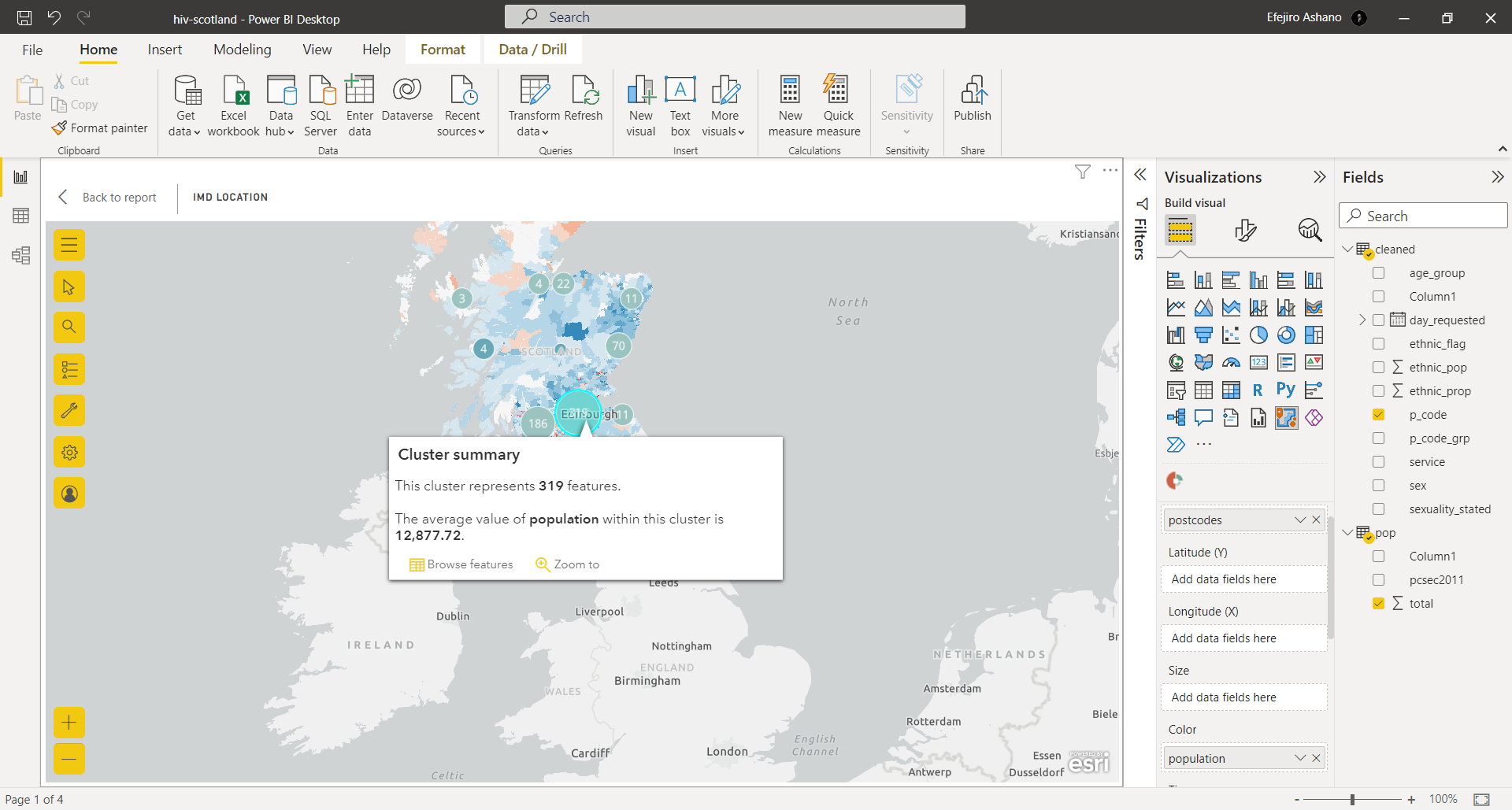
Task: Click Format painter in Clipboard group
Action: (100, 128)
